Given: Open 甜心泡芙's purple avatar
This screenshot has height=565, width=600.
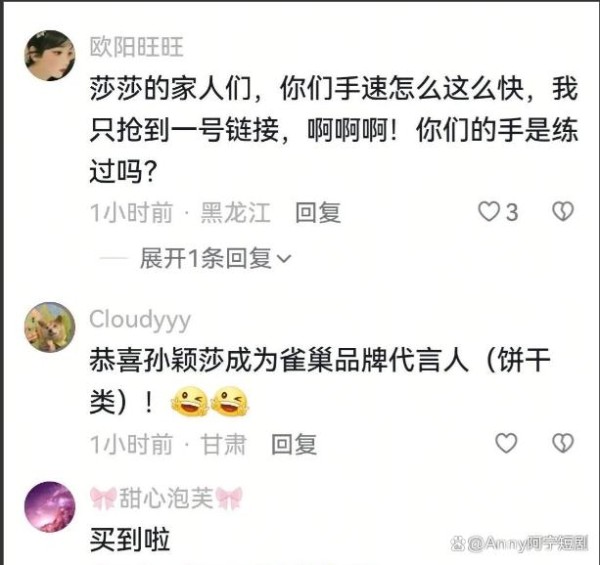Looking at the screenshot, I should [50, 507].
